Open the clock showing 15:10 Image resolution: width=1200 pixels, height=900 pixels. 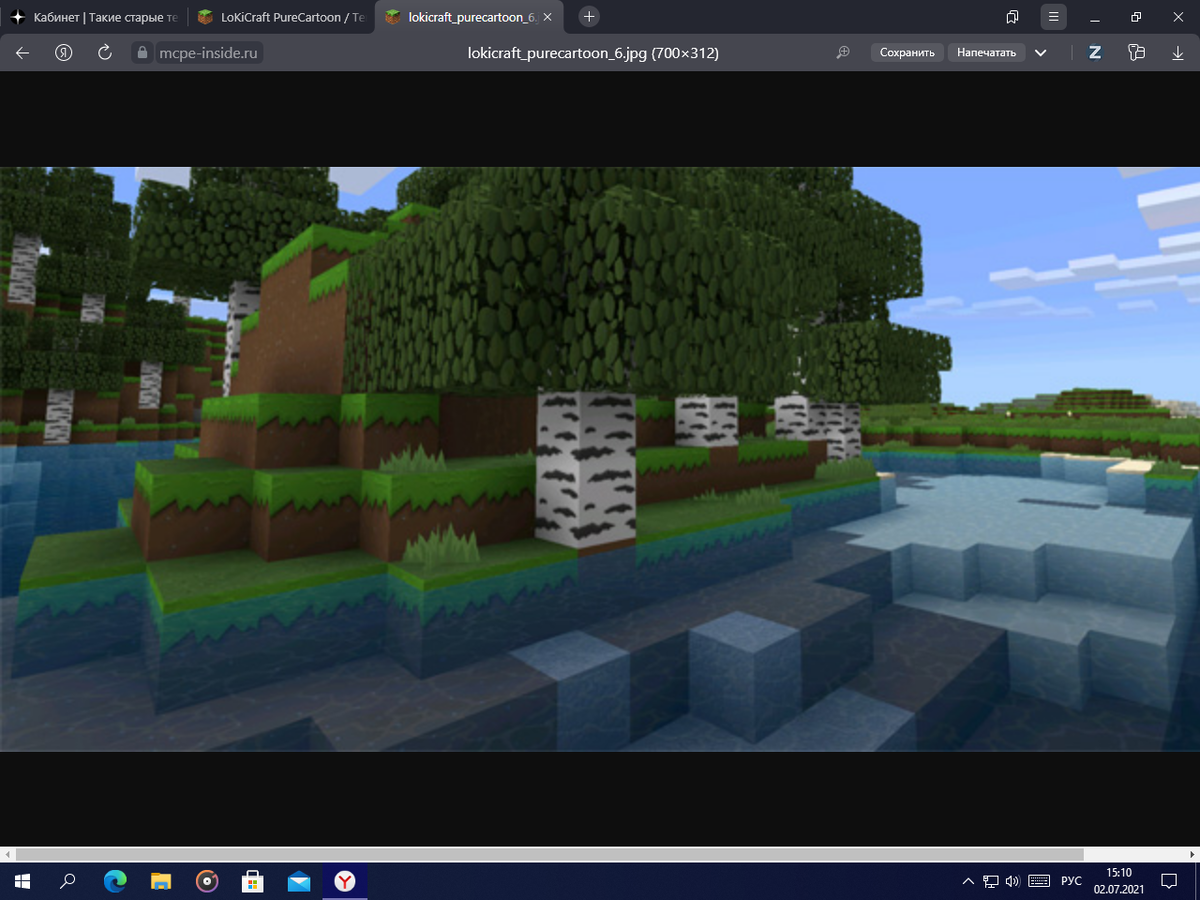click(x=1119, y=881)
